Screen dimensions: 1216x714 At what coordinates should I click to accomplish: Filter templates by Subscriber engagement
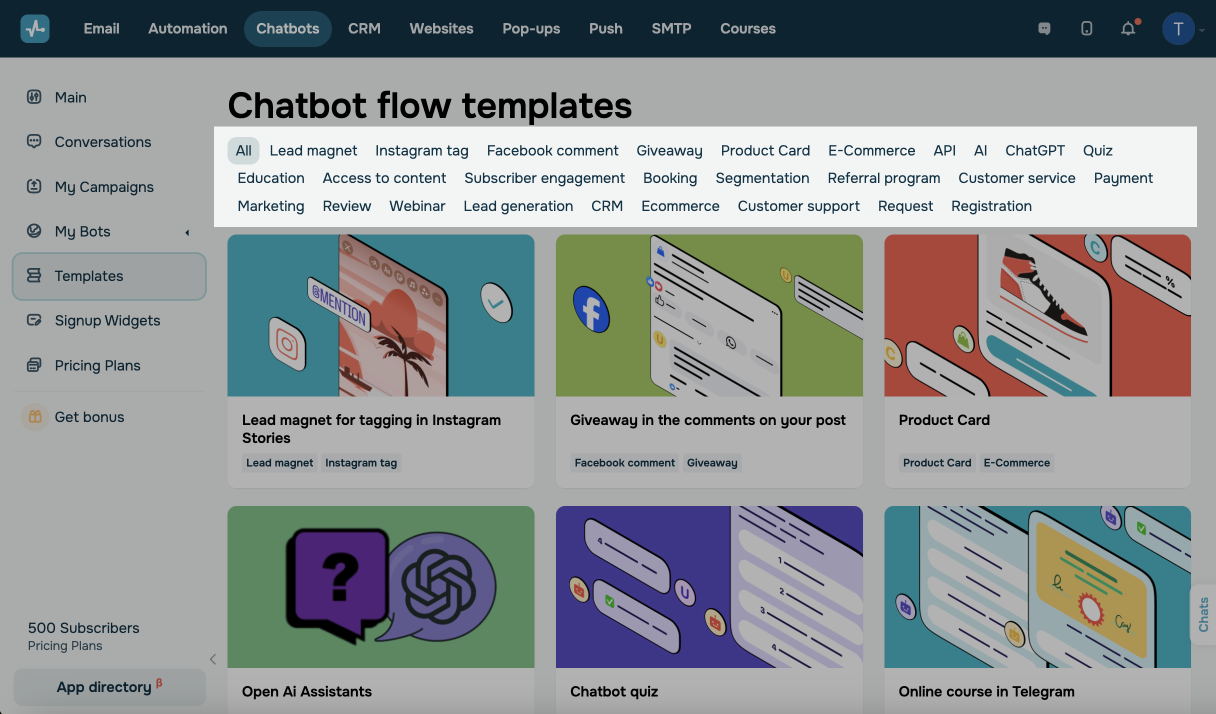click(545, 178)
